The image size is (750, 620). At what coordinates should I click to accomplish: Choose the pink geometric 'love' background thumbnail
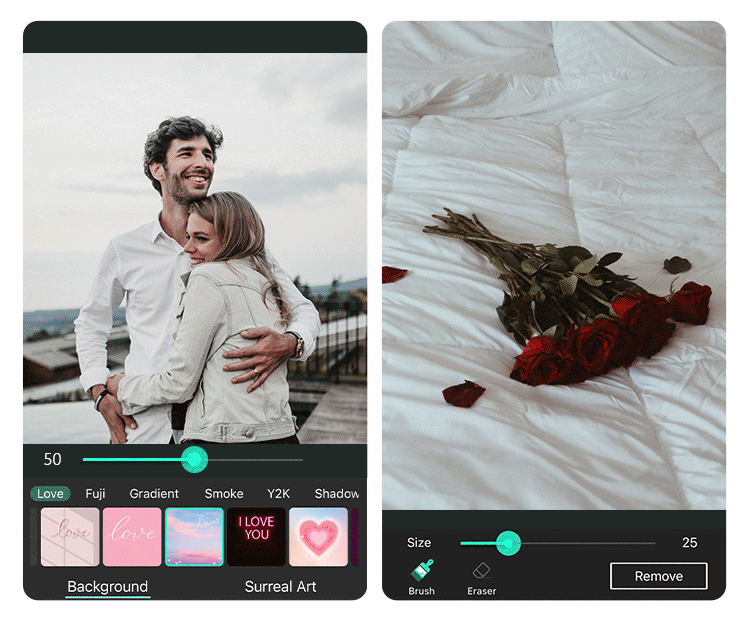[x=70, y=537]
